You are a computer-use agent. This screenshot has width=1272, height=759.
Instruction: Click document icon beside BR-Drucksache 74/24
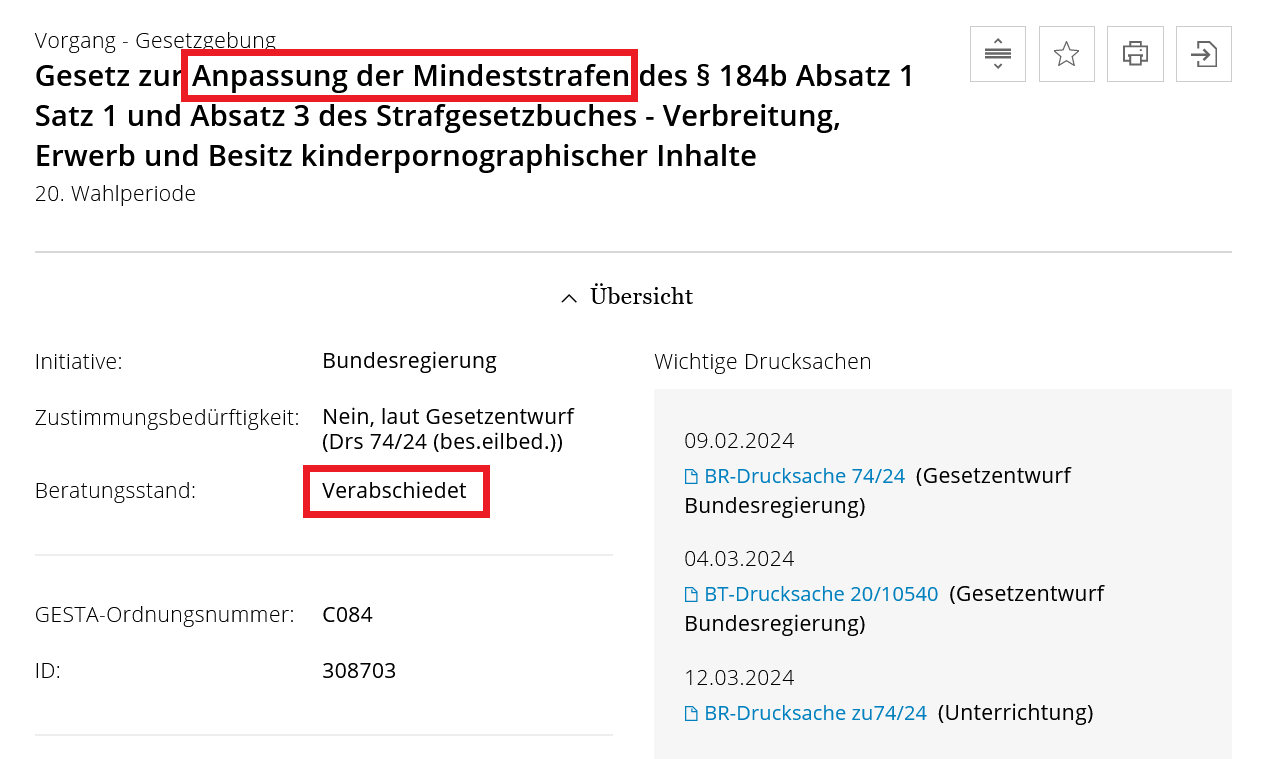[x=691, y=477]
